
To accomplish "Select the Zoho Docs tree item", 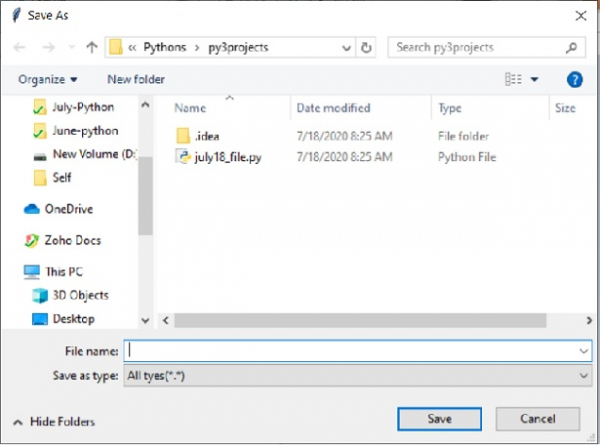I will coord(72,240).
